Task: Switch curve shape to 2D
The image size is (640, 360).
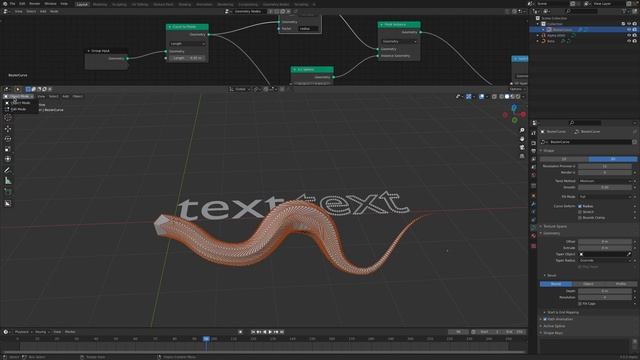Action: (564, 159)
